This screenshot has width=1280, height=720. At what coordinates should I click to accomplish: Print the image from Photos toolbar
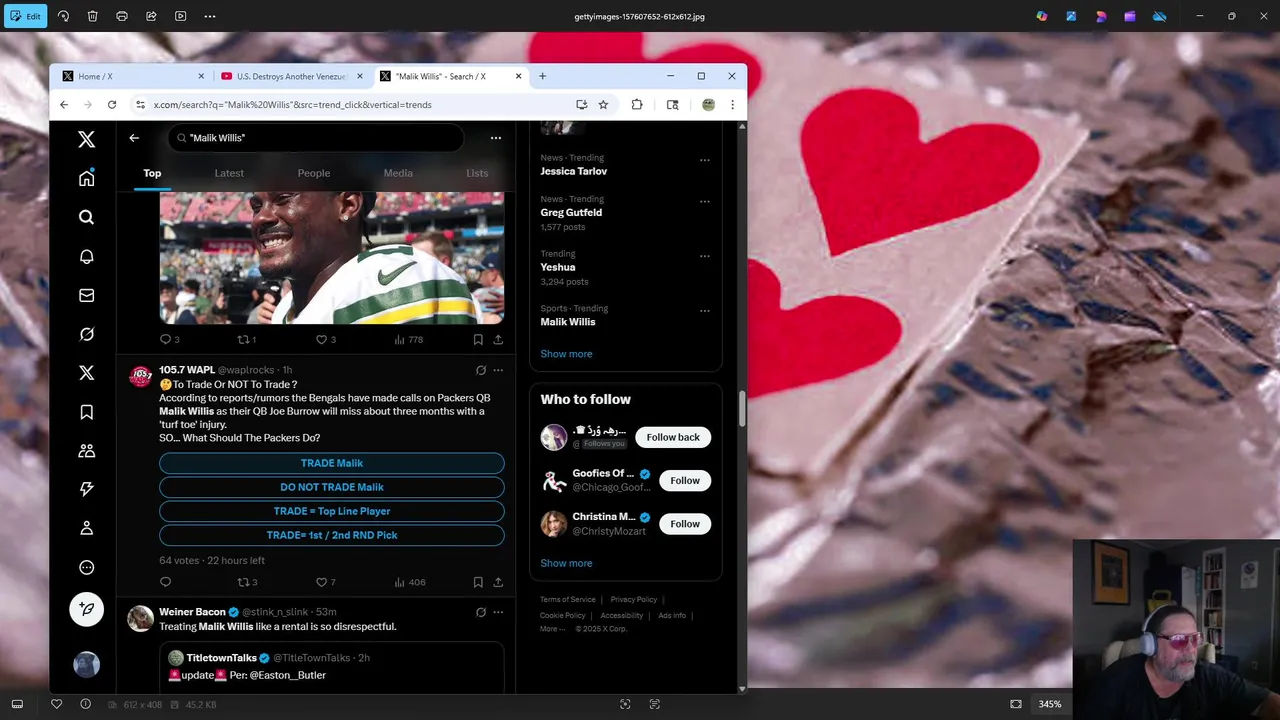coord(122,16)
